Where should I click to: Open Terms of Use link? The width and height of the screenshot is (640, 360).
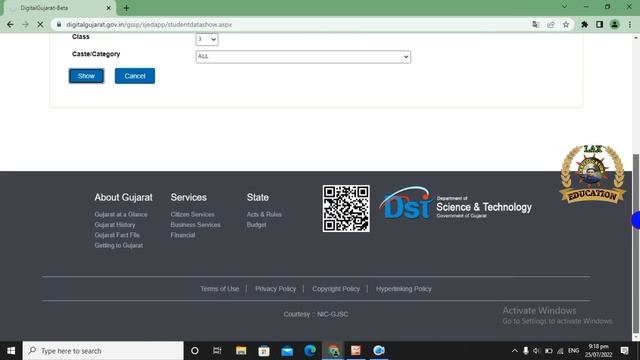pos(220,289)
